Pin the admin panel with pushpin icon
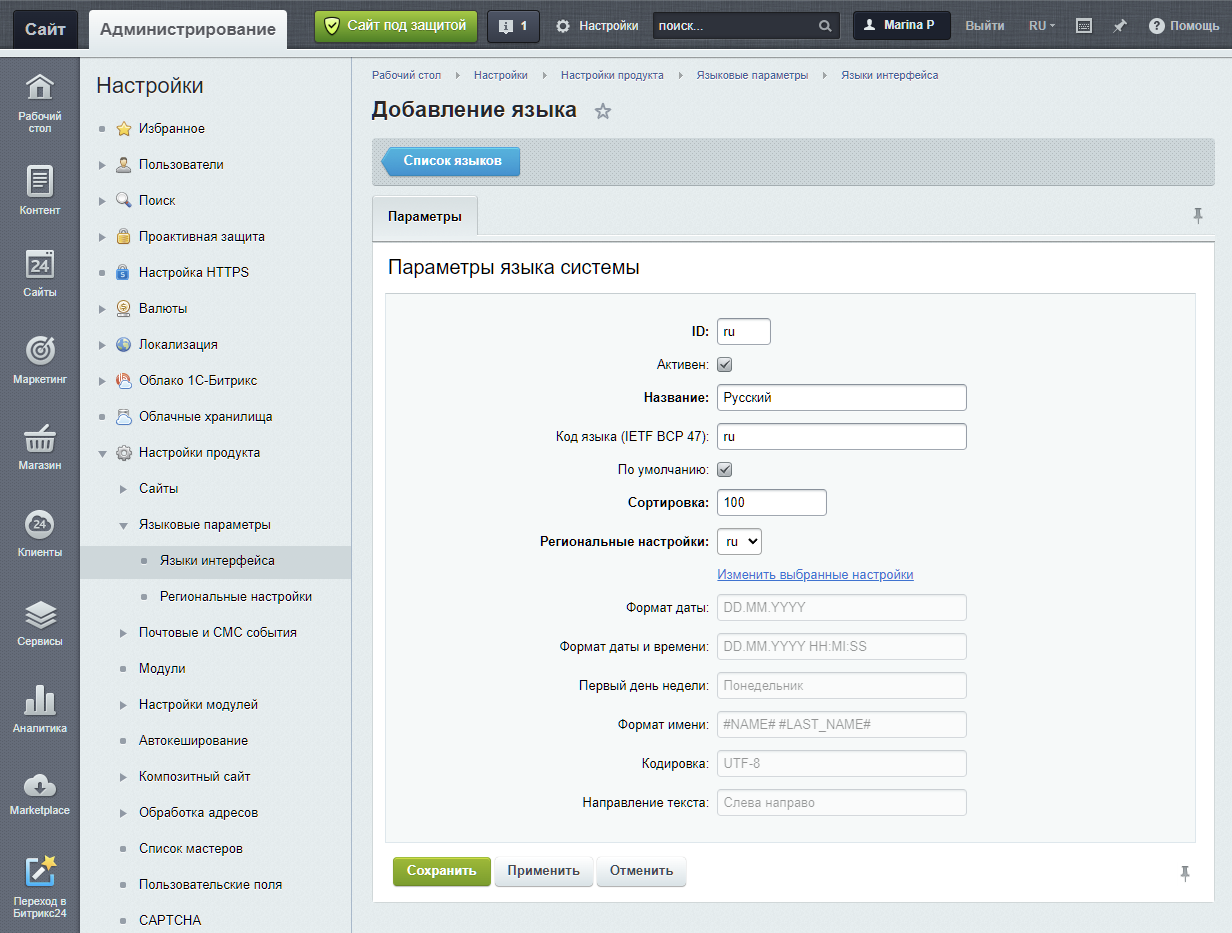Screen dimensions: 1232x933 1120,26
